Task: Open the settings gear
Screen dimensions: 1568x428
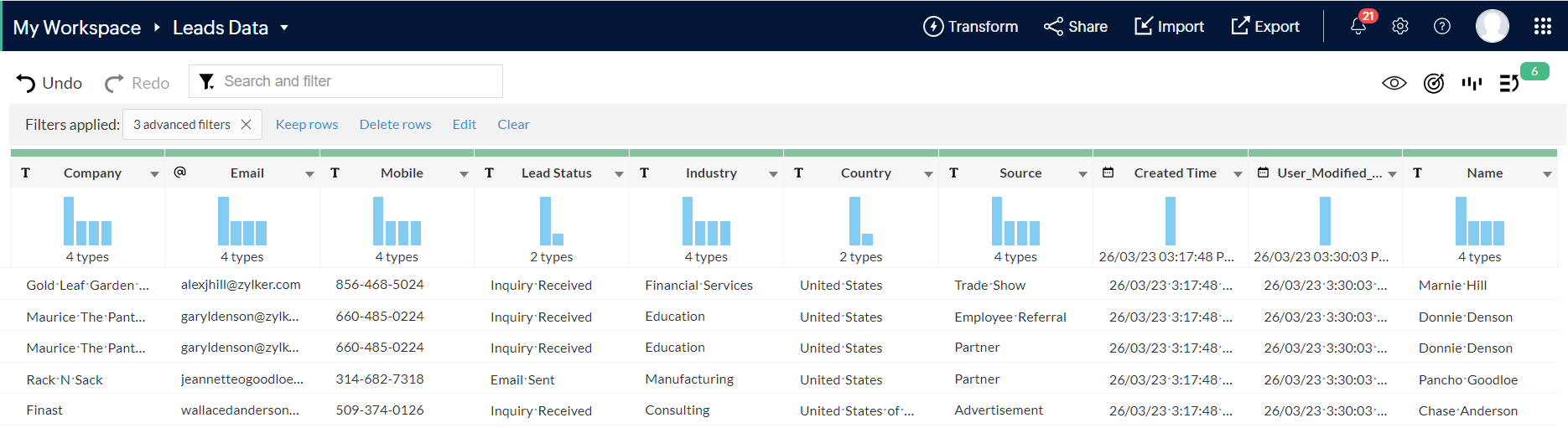Action: 1399,27
